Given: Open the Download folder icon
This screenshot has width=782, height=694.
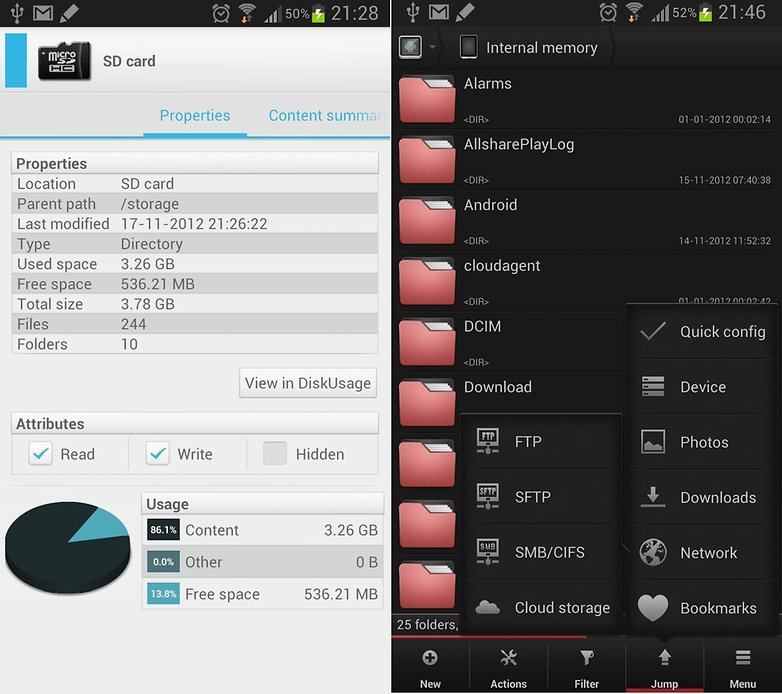Looking at the screenshot, I should 427,403.
